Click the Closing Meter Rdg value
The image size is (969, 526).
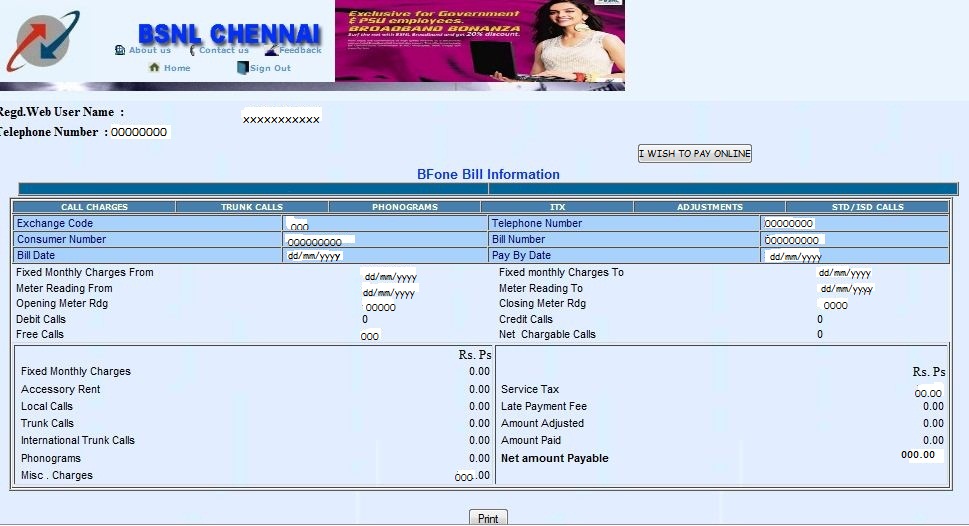[x=836, y=305]
